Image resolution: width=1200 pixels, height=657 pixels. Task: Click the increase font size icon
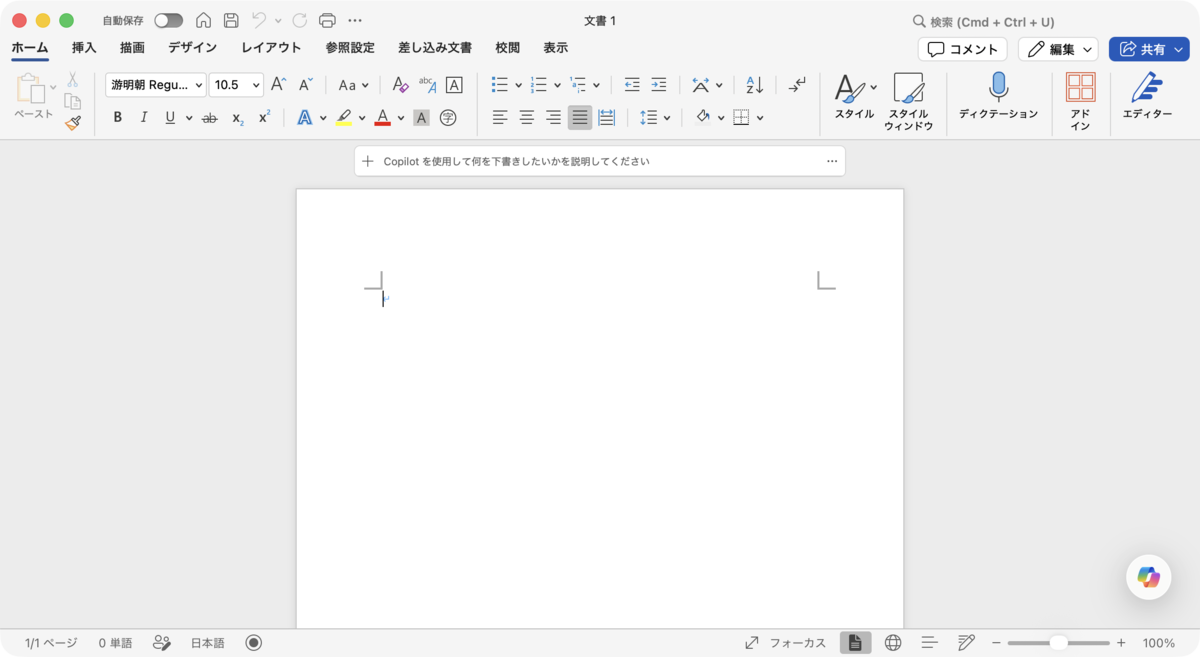coord(279,85)
